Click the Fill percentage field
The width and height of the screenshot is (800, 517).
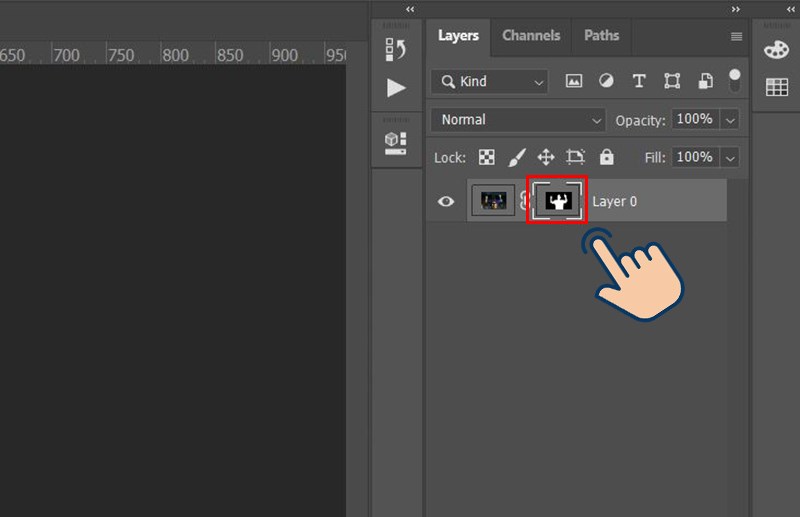point(694,157)
